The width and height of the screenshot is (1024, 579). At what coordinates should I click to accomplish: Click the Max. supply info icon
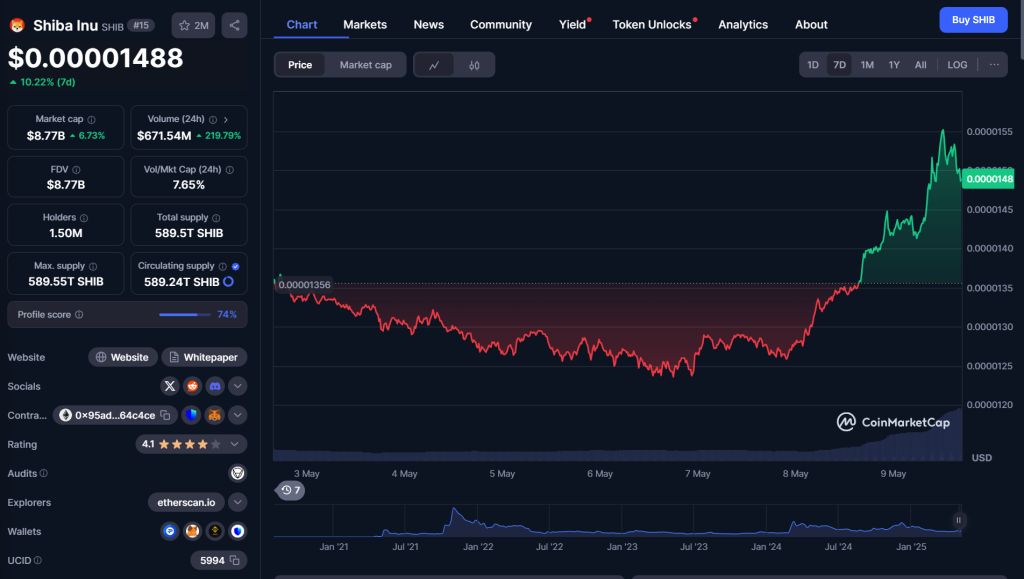tap(93, 266)
